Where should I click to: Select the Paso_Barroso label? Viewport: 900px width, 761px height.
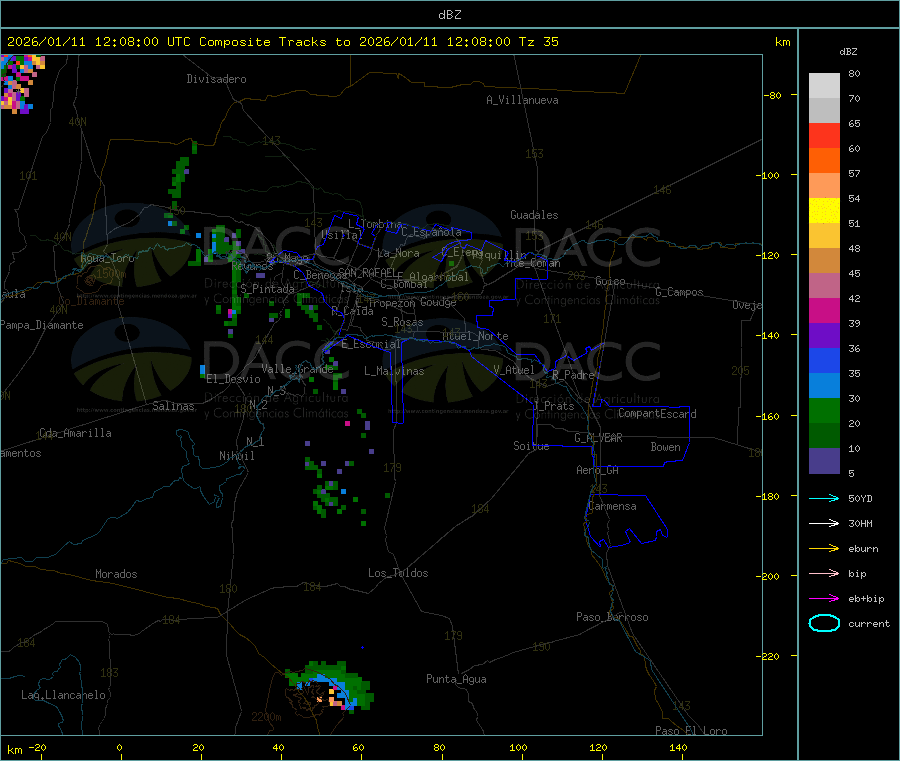click(x=612, y=617)
